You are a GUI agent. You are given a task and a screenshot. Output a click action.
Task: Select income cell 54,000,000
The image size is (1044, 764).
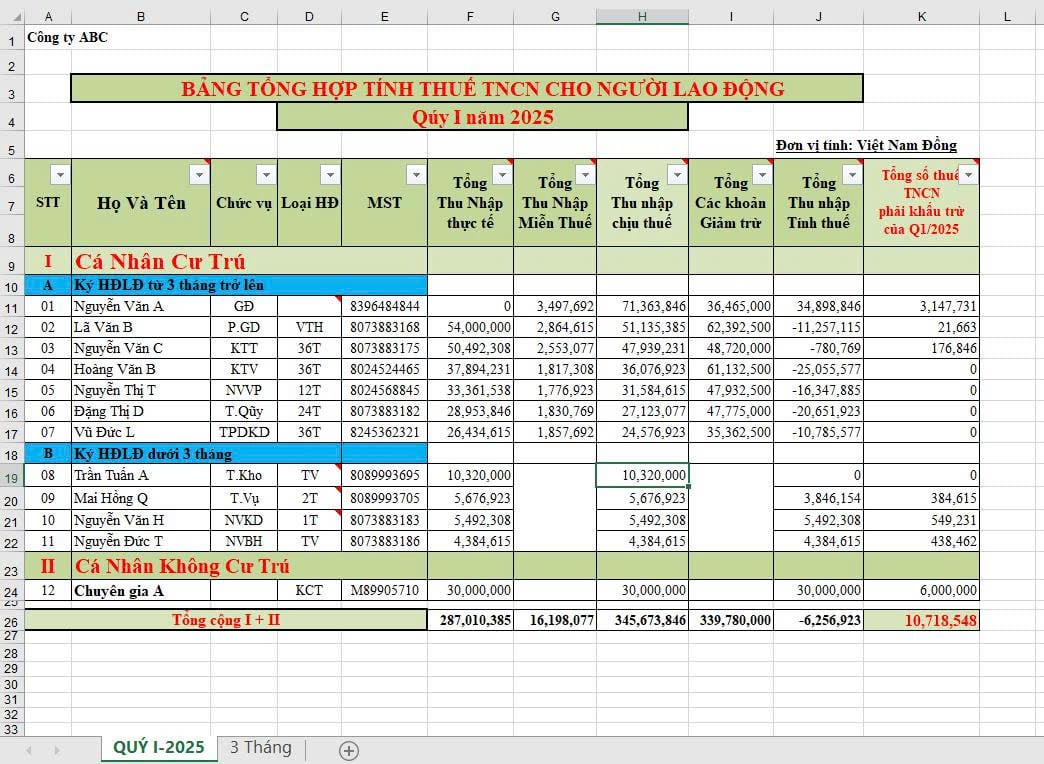click(x=470, y=327)
